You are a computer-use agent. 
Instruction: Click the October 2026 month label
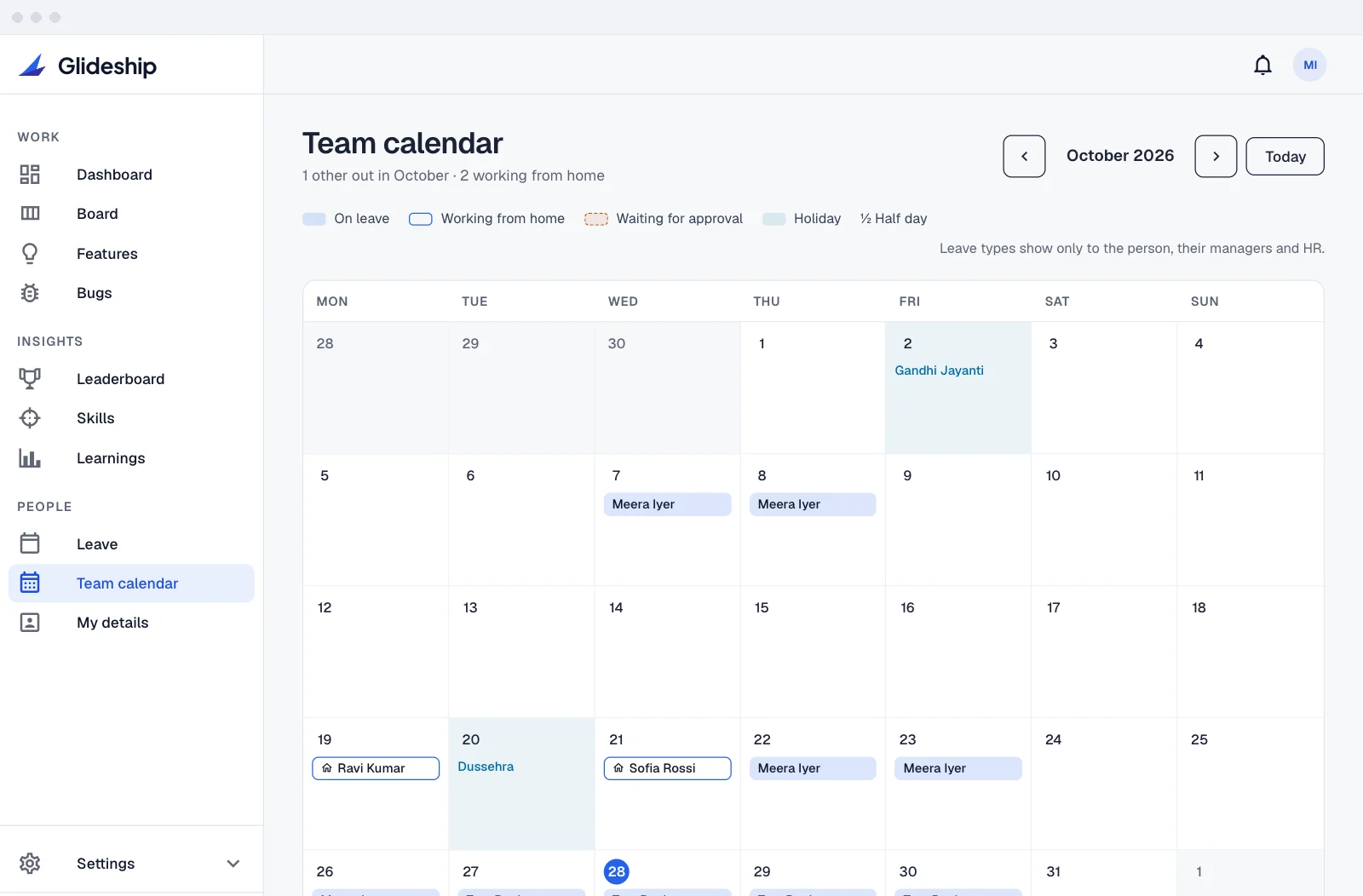(1120, 156)
